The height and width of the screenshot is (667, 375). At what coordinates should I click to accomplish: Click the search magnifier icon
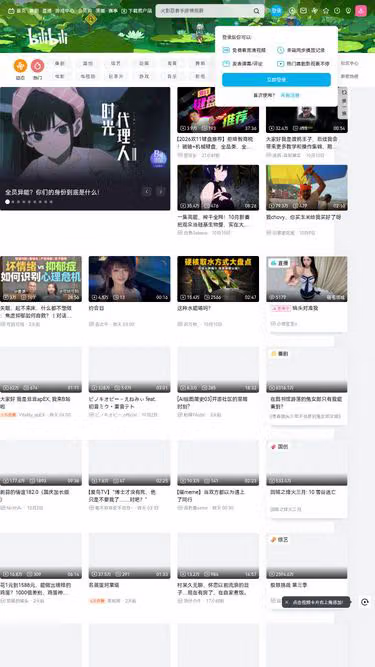(x=256, y=11)
